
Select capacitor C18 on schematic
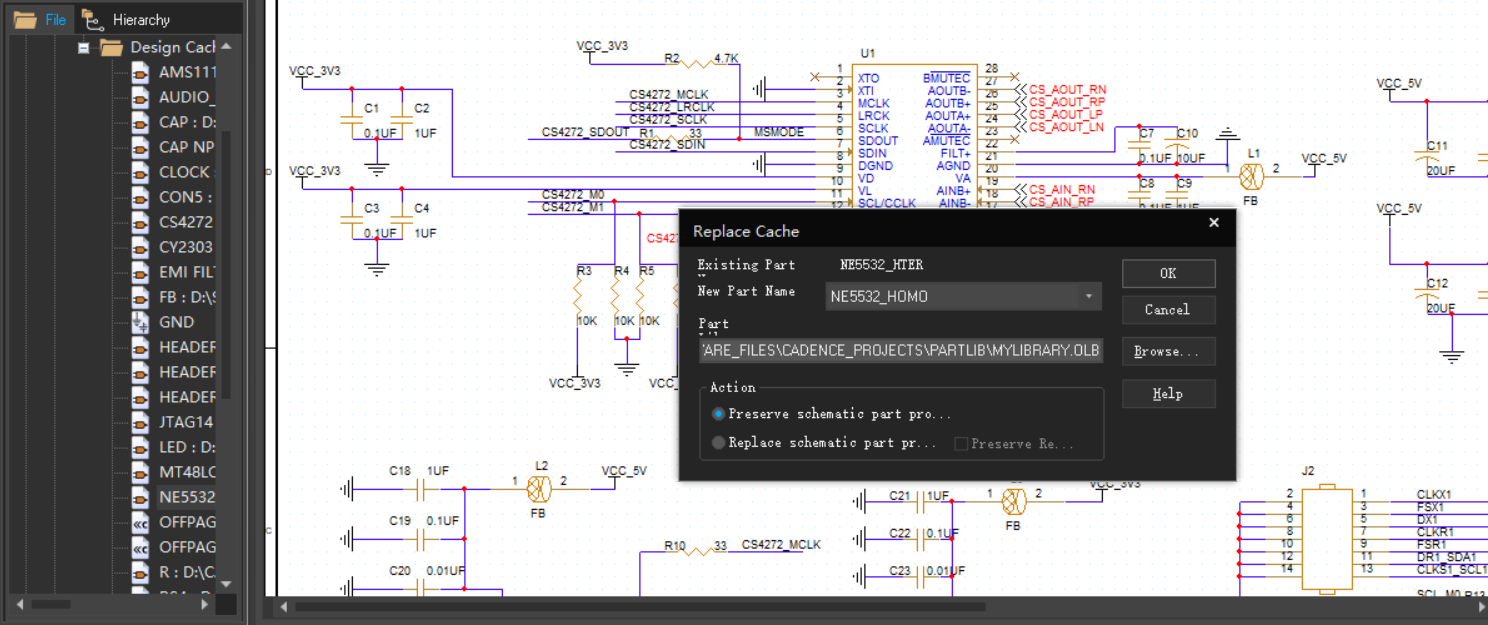(419, 489)
